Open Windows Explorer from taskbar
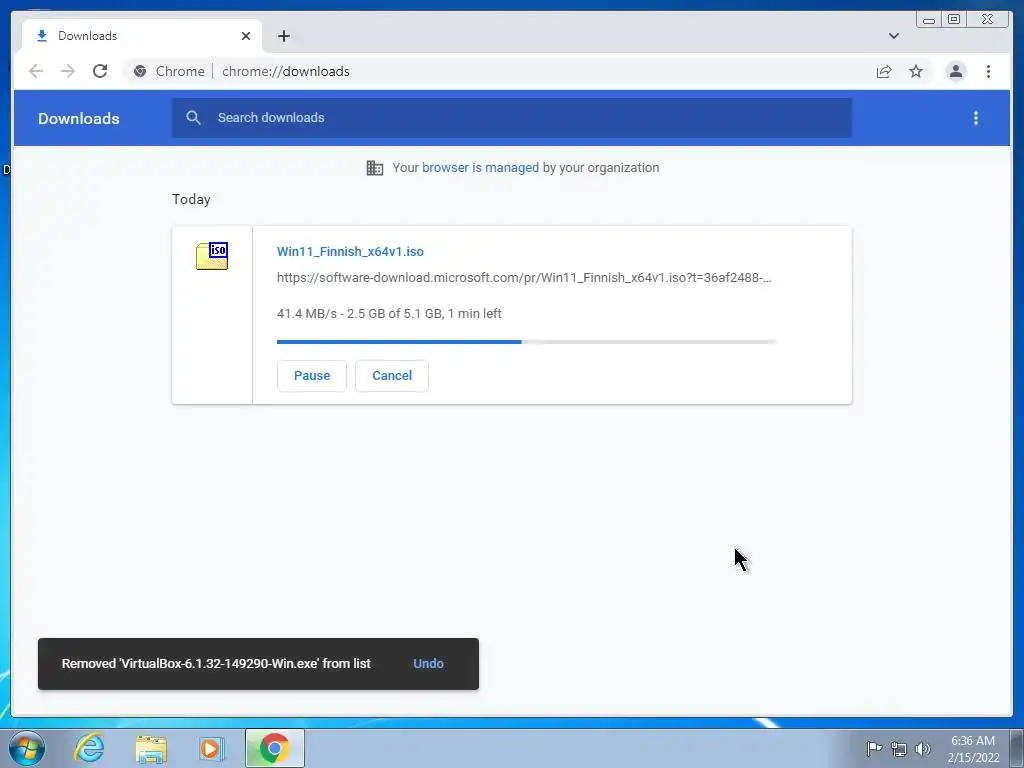Screen dimensions: 1024x768 point(151,749)
